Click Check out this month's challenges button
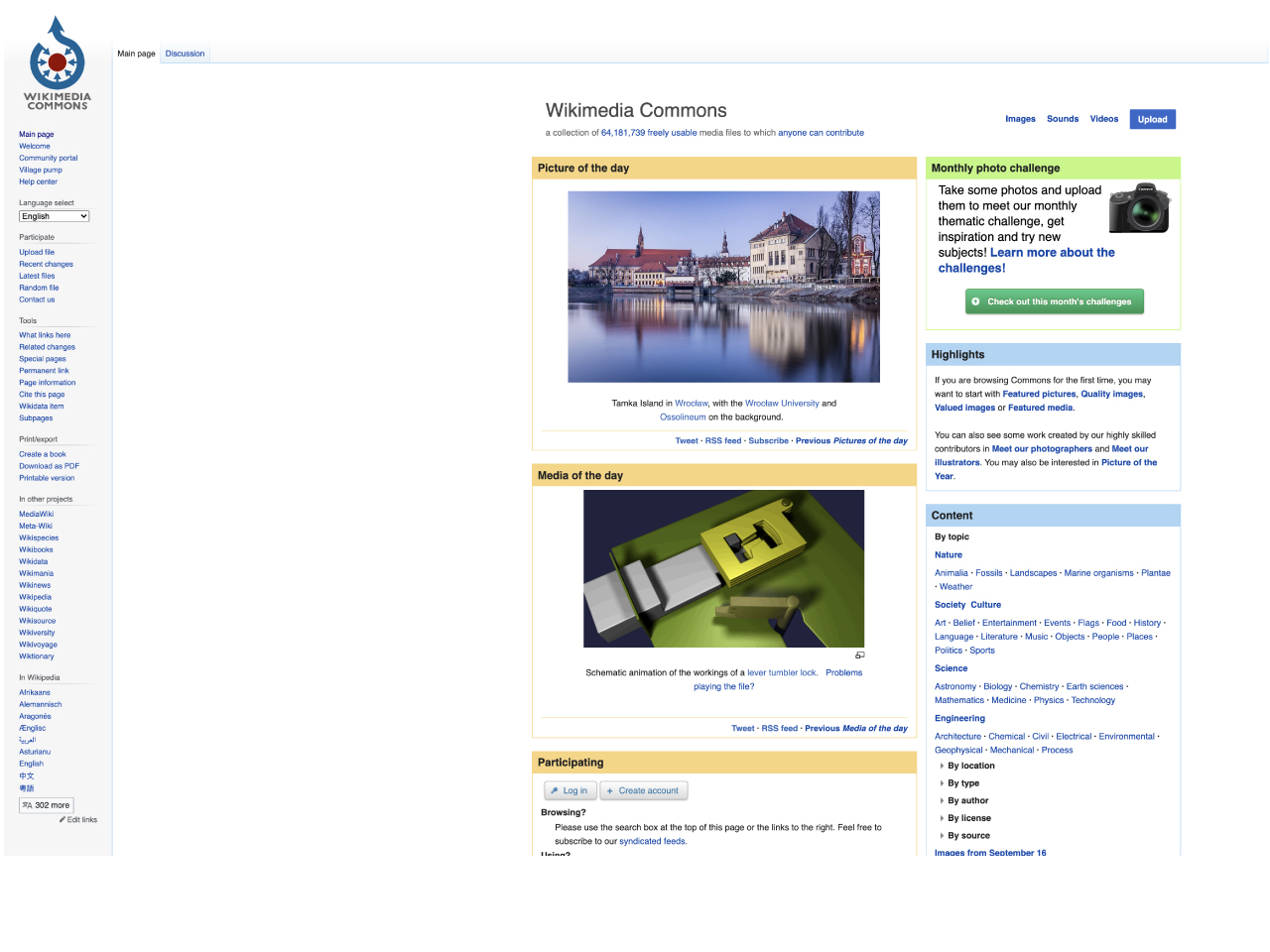 1055,301
